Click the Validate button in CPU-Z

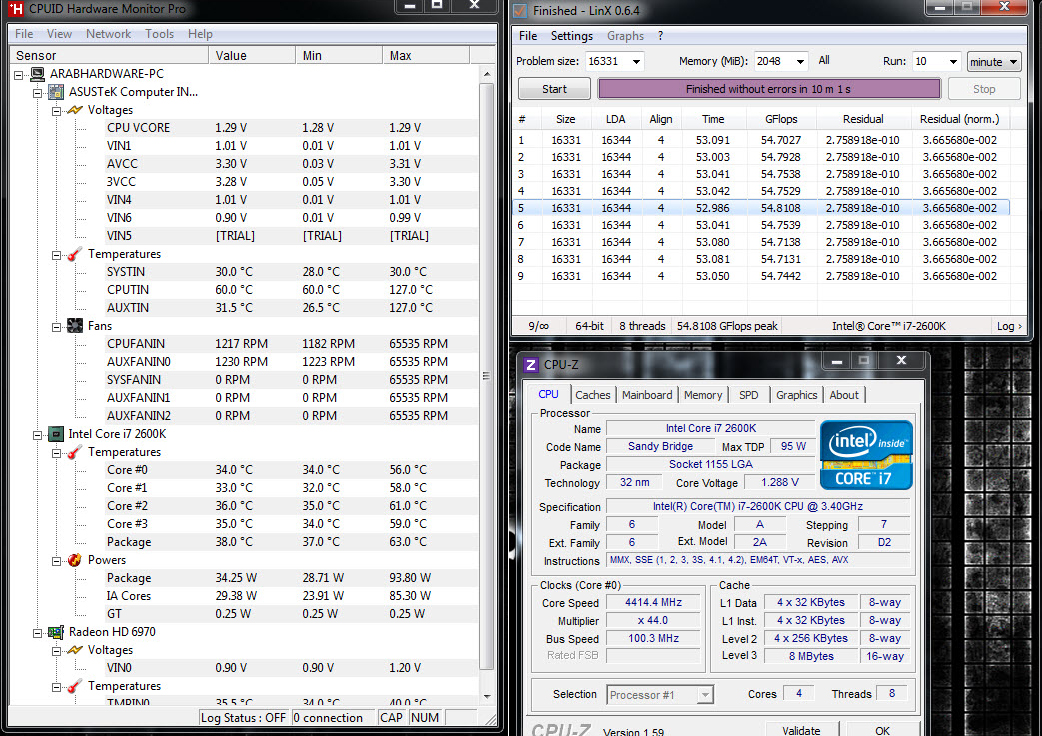[801, 729]
